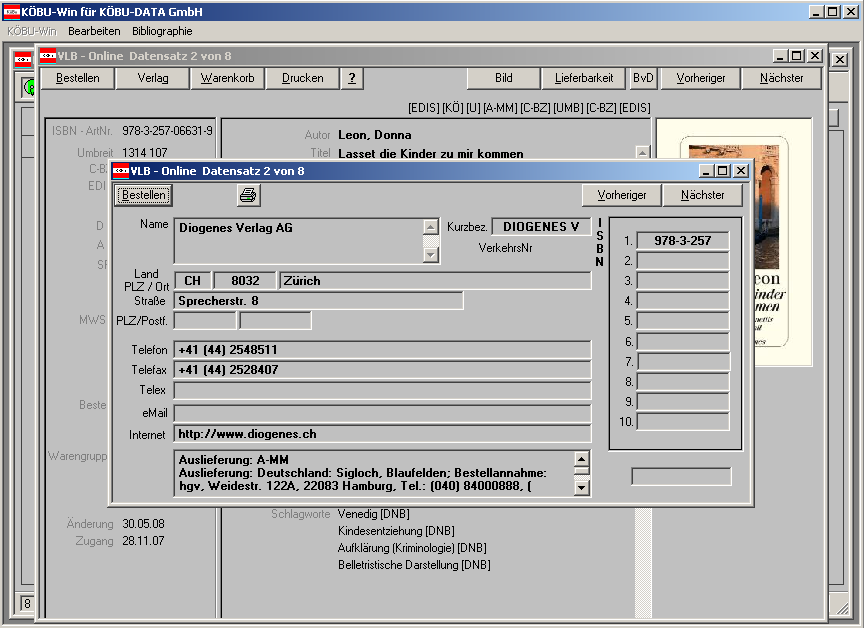The image size is (864, 628).
Task: Click the printer icon in the publisher dialog
Action: (249, 195)
